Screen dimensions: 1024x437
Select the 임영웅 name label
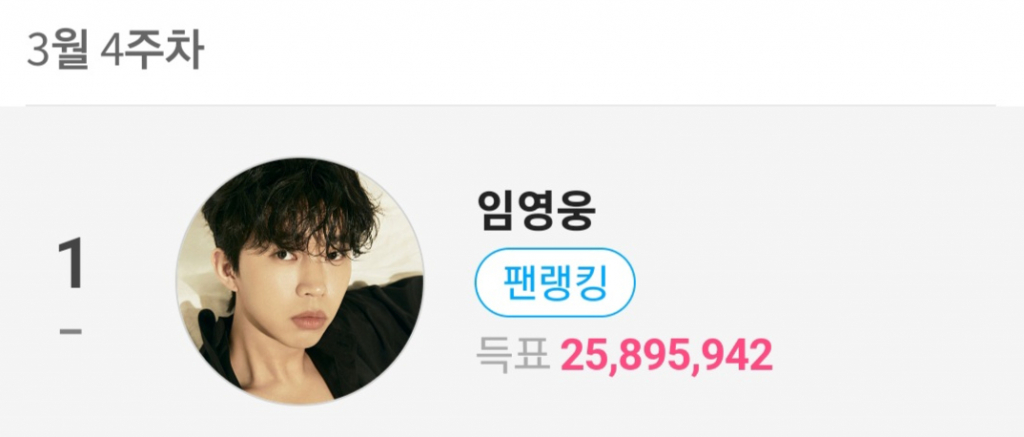[x=536, y=212]
